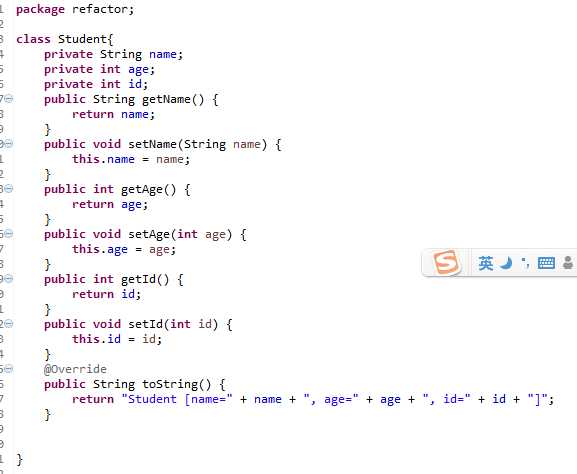The width and height of the screenshot is (577, 474).
Task: Click the user avatar icon in IME bar
Action: coord(568,263)
